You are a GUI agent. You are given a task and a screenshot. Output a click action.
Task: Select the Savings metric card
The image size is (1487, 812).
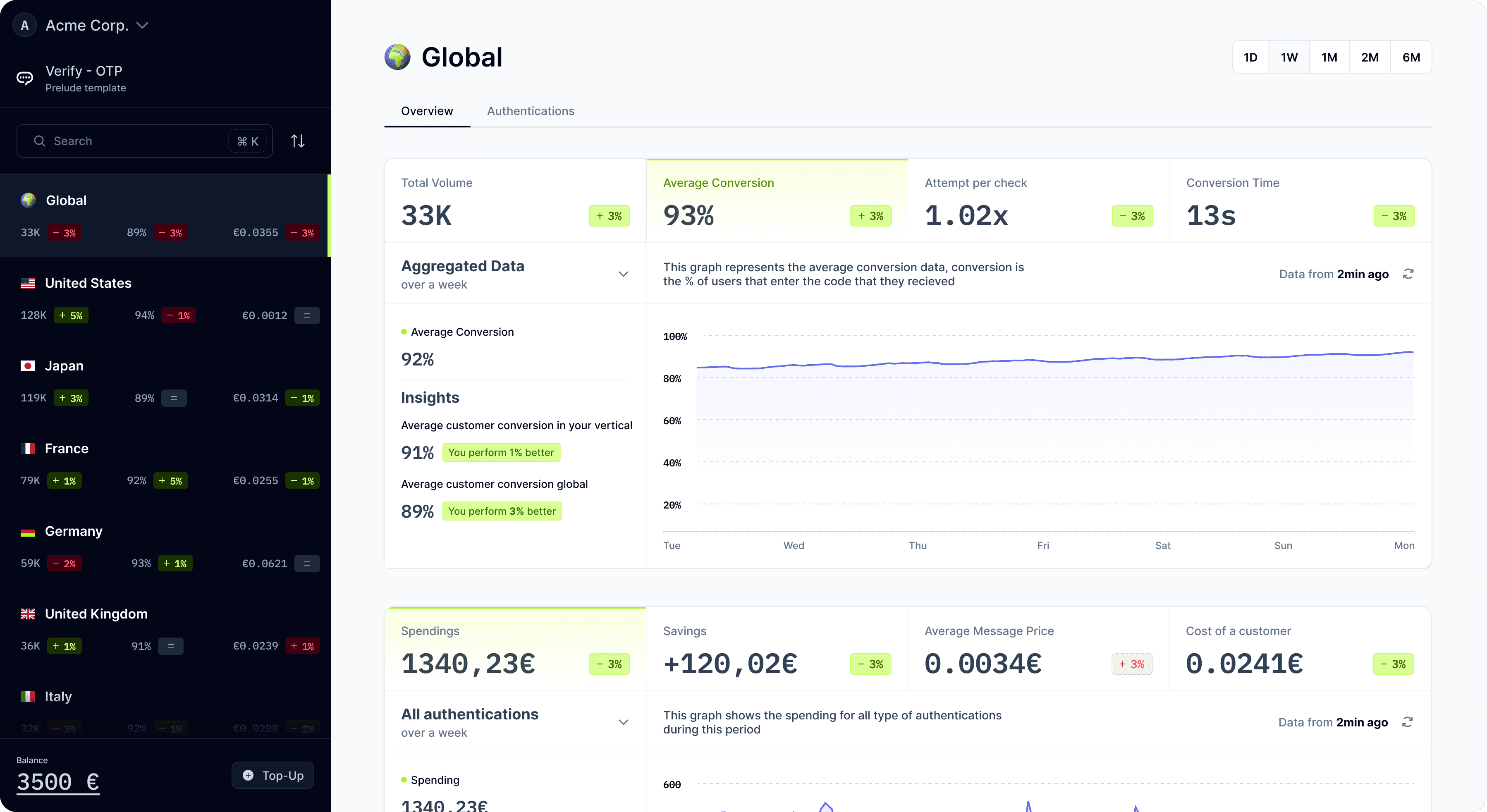coord(777,649)
